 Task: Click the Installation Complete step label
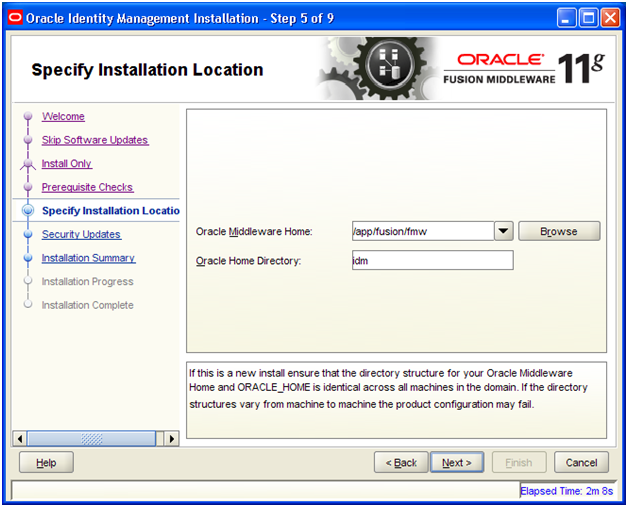point(87,305)
